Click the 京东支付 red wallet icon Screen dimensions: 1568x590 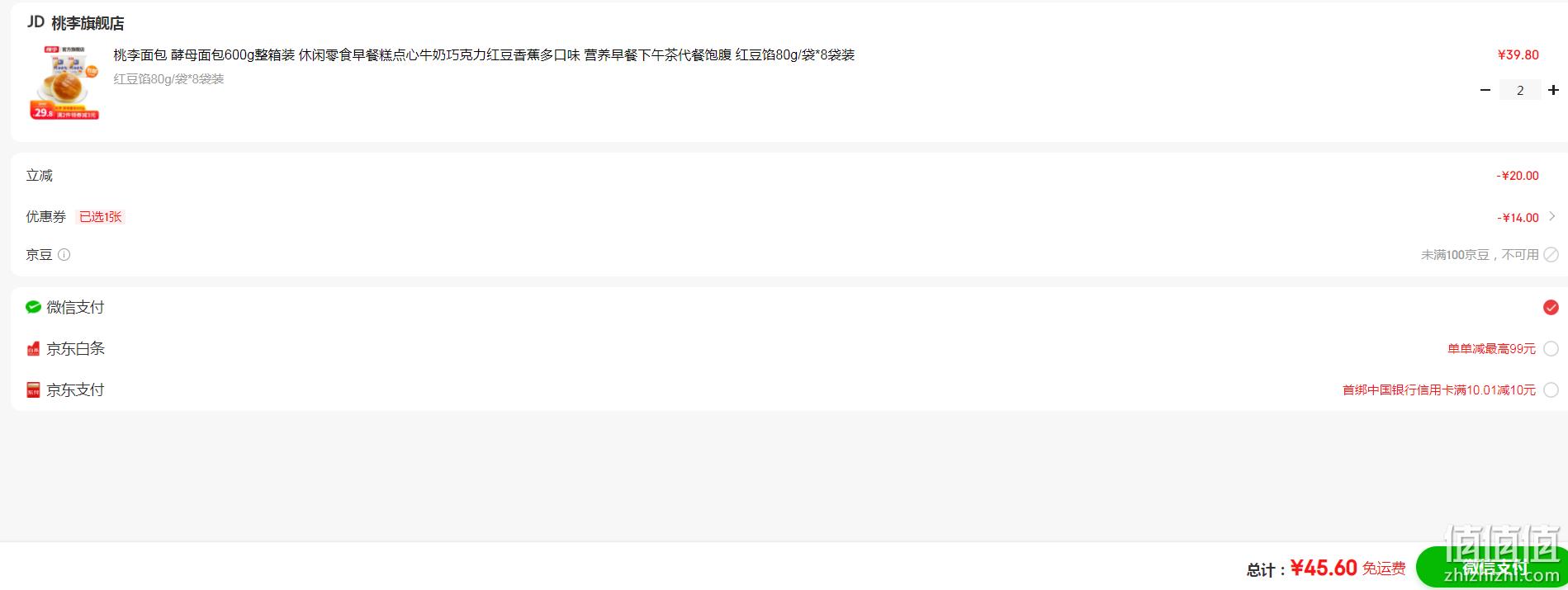[33, 390]
